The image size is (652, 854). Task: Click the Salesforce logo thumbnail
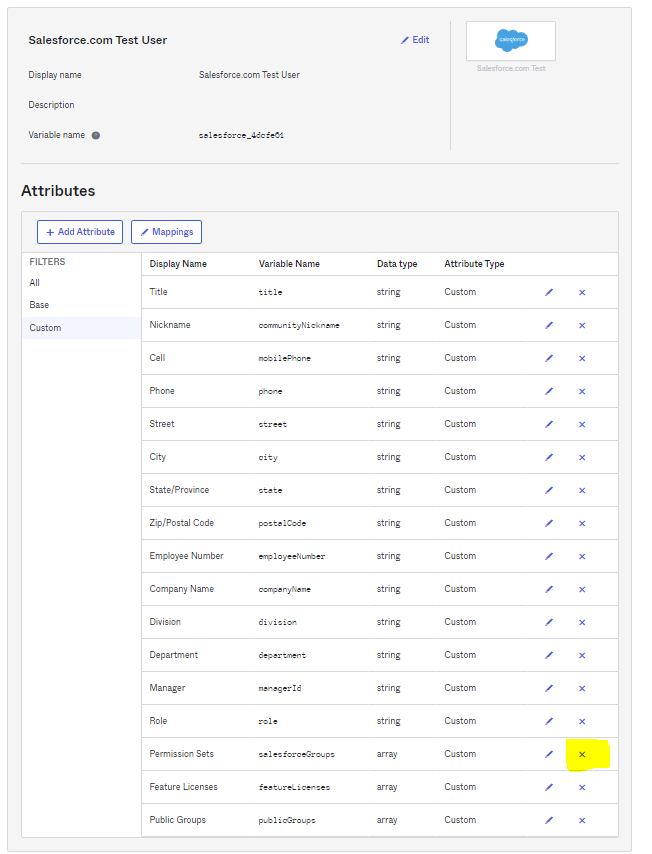tap(511, 41)
